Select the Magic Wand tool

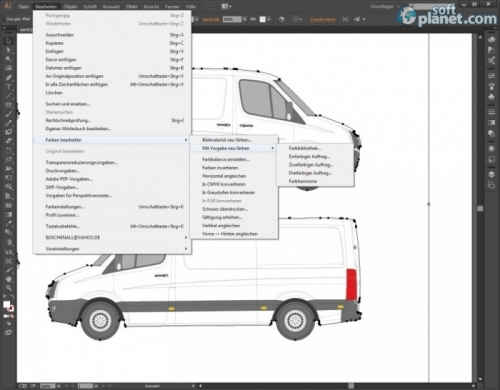coord(9,59)
